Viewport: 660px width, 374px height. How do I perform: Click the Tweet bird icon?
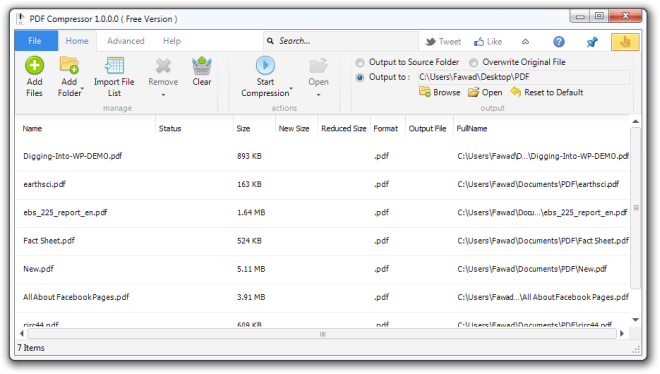tap(430, 42)
